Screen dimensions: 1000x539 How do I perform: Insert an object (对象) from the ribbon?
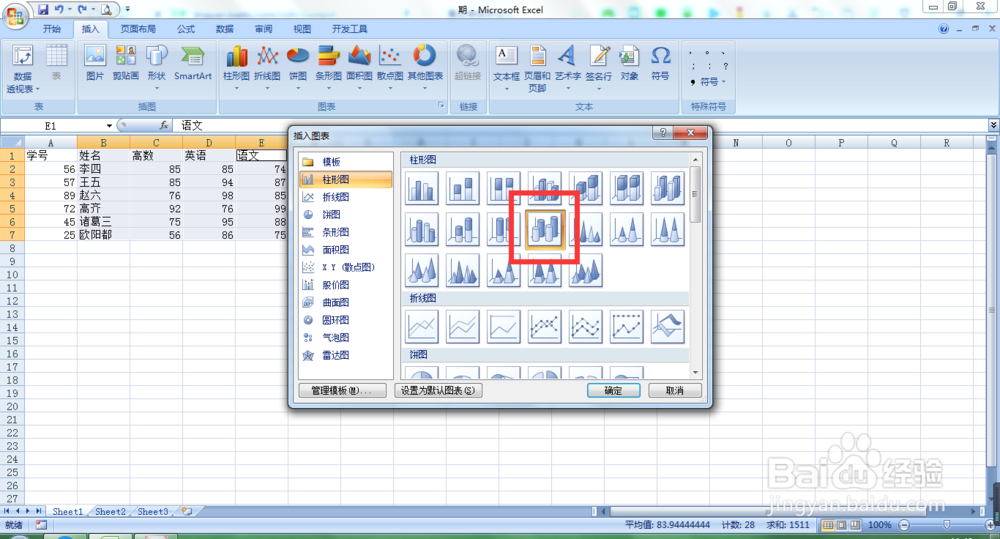click(629, 63)
